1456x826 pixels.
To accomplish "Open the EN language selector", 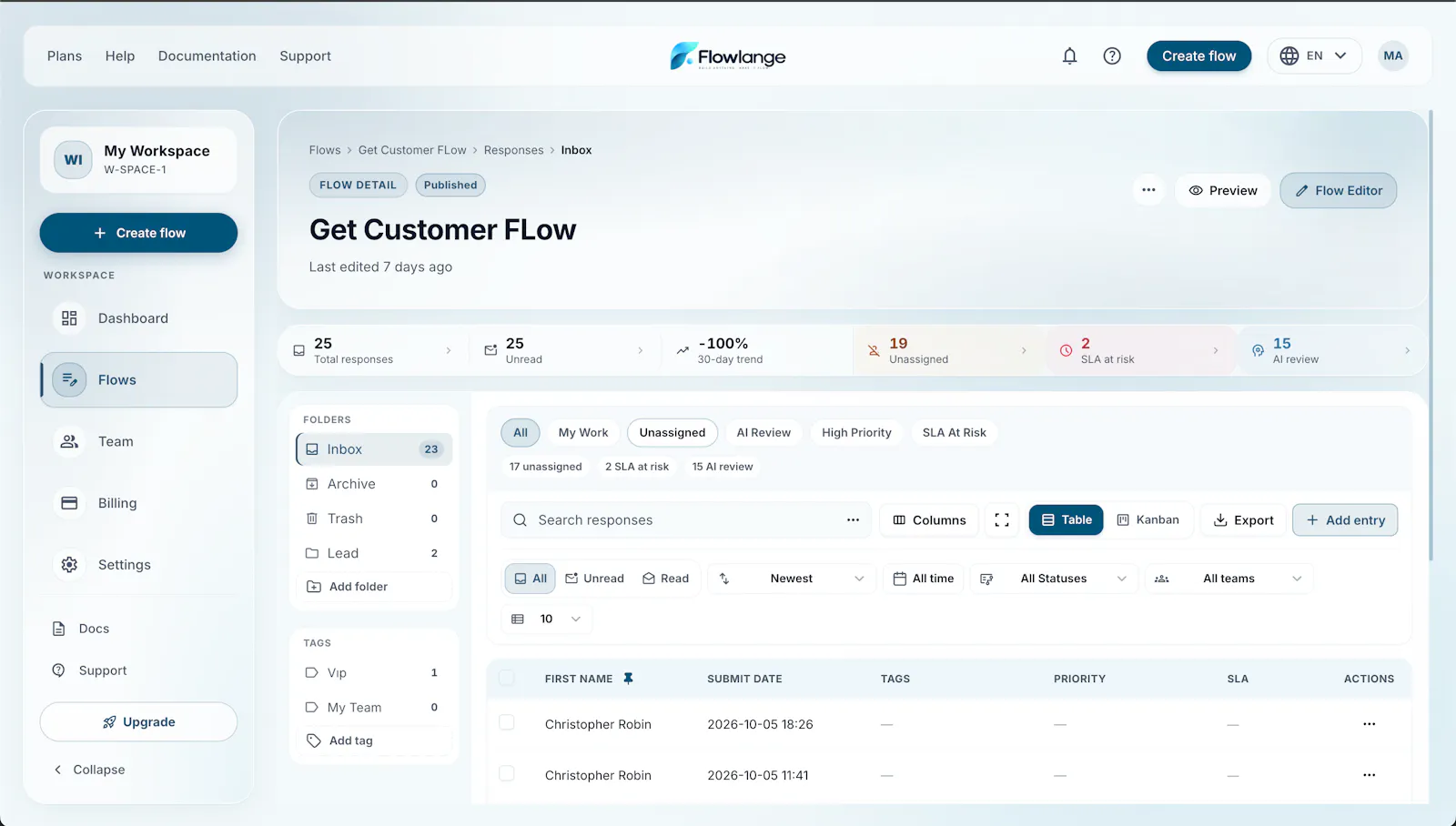I will click(x=1314, y=55).
